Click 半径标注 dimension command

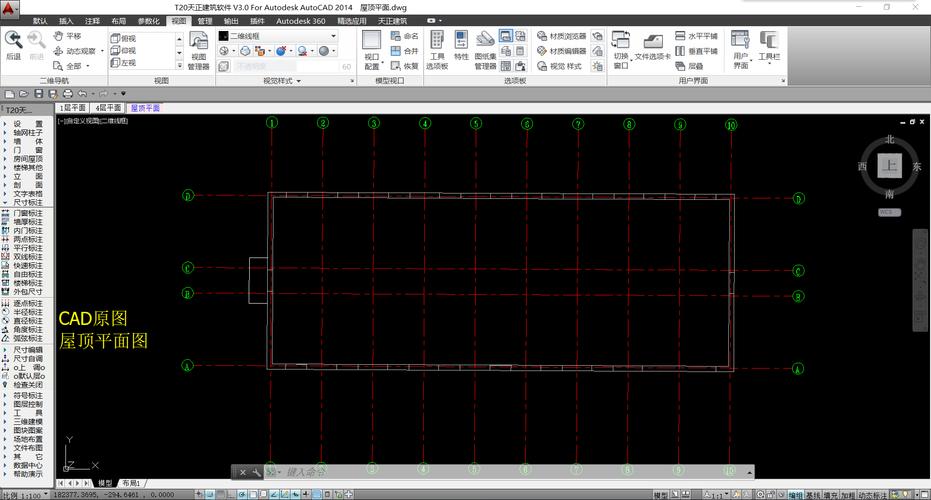click(x=27, y=312)
